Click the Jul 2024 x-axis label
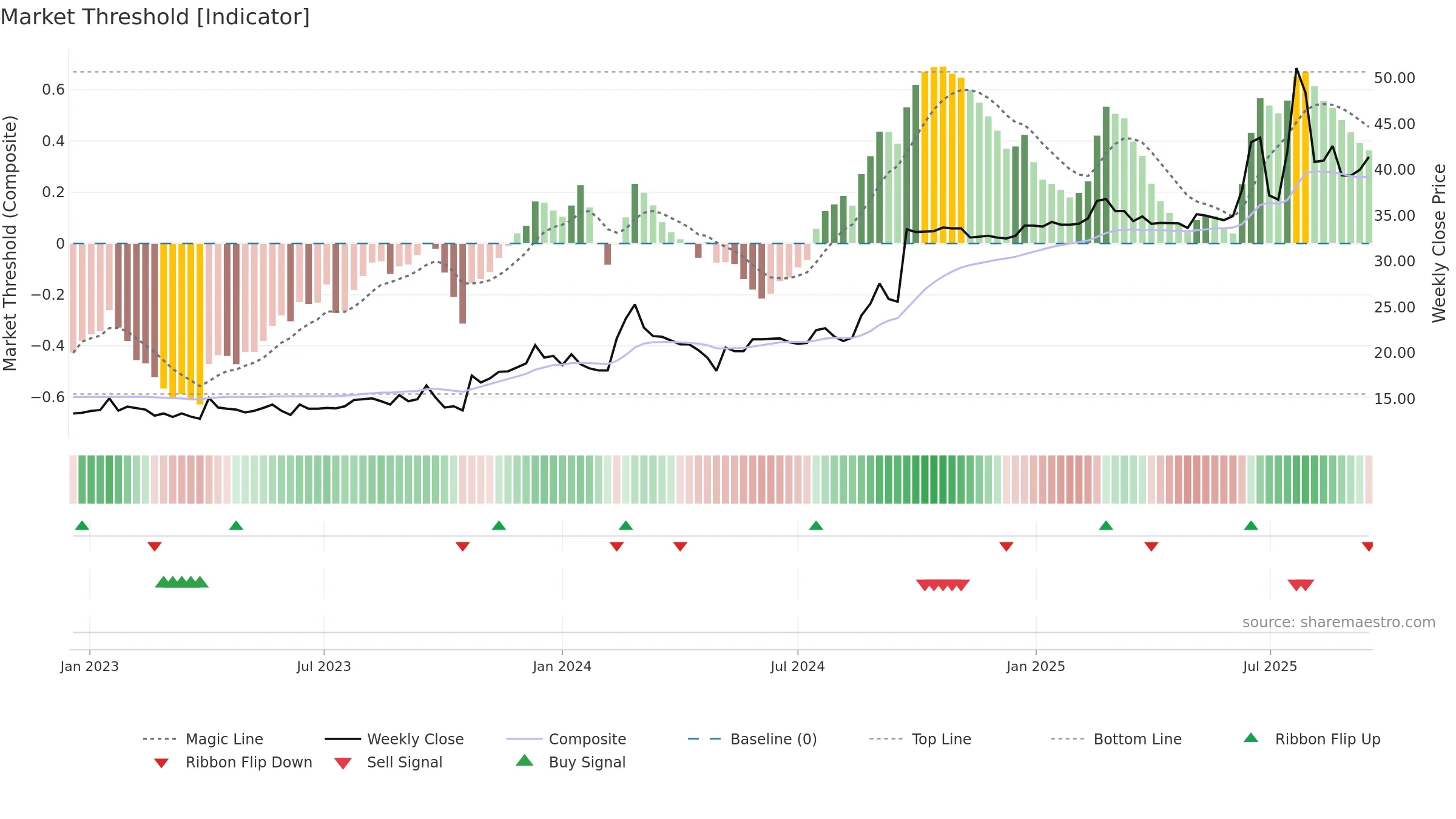This screenshot has height=819, width=1456. click(798, 666)
